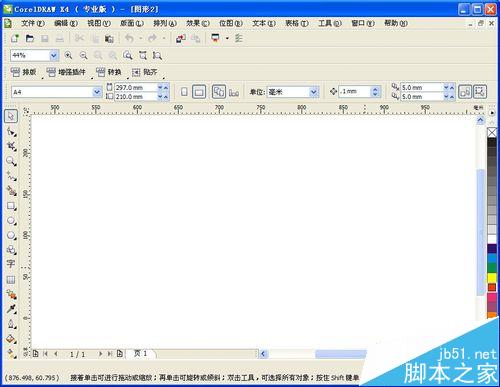Open the 位图 menu
This screenshot has width=500, height=387.
coord(231,23)
